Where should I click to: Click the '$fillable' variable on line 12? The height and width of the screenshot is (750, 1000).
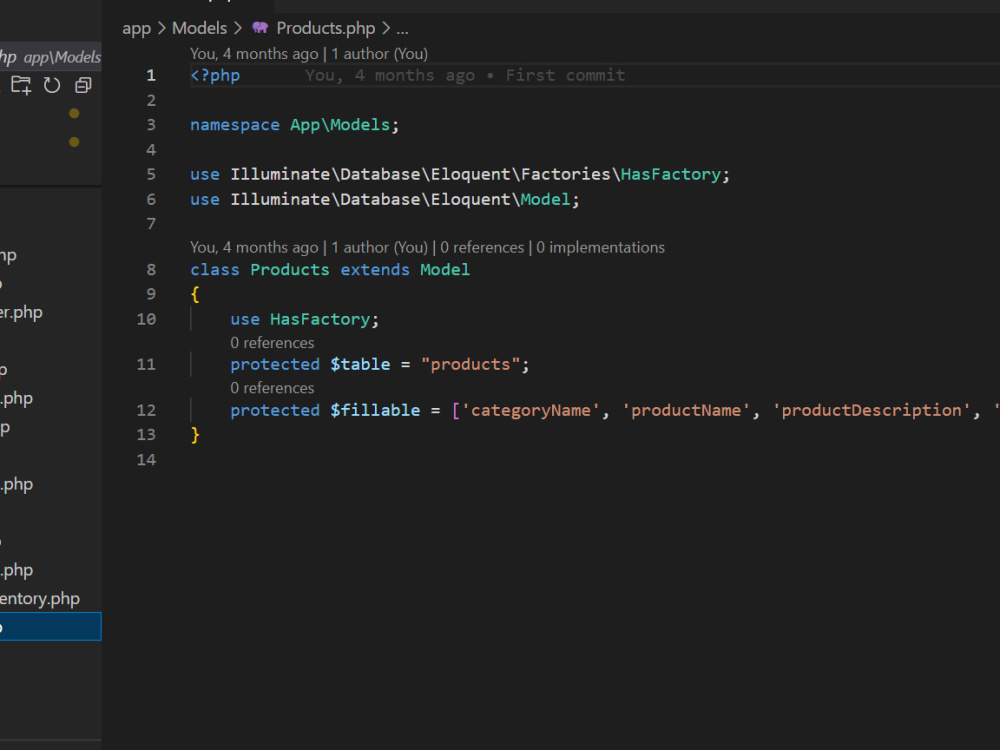(x=375, y=410)
